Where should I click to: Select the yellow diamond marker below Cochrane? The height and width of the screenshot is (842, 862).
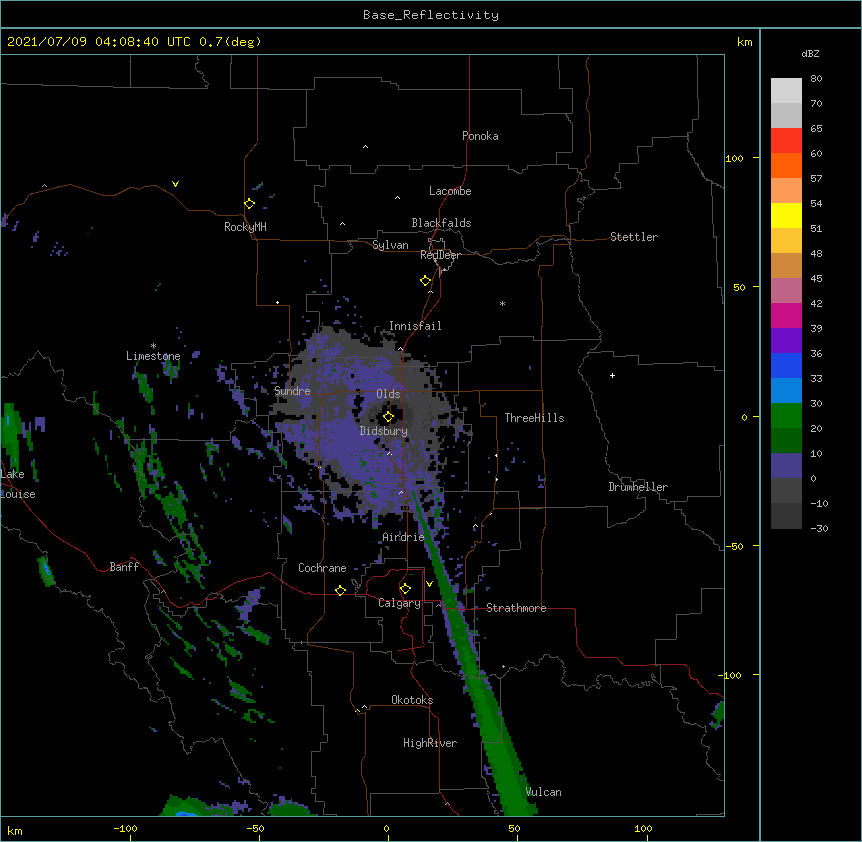[340, 590]
